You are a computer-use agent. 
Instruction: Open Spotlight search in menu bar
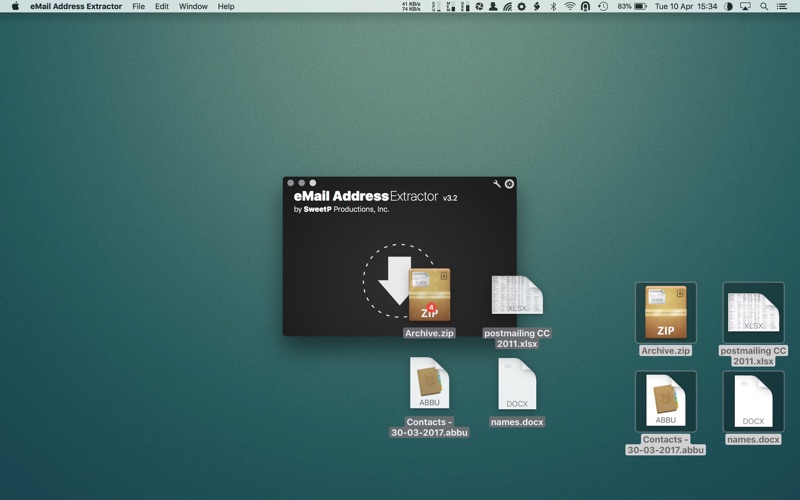pos(764,6)
